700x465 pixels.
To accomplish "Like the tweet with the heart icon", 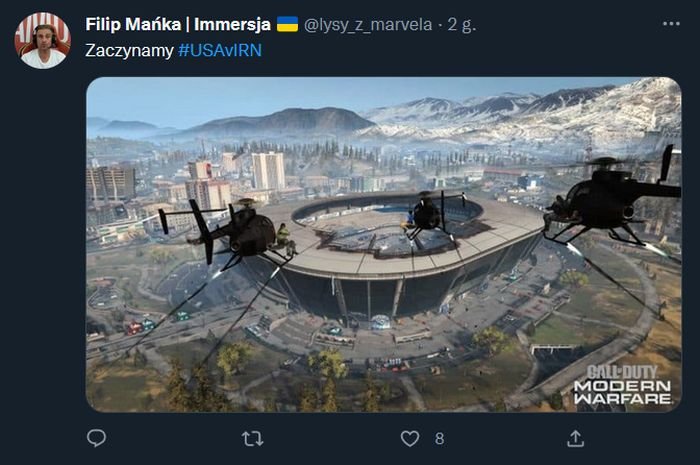I will pos(410,439).
